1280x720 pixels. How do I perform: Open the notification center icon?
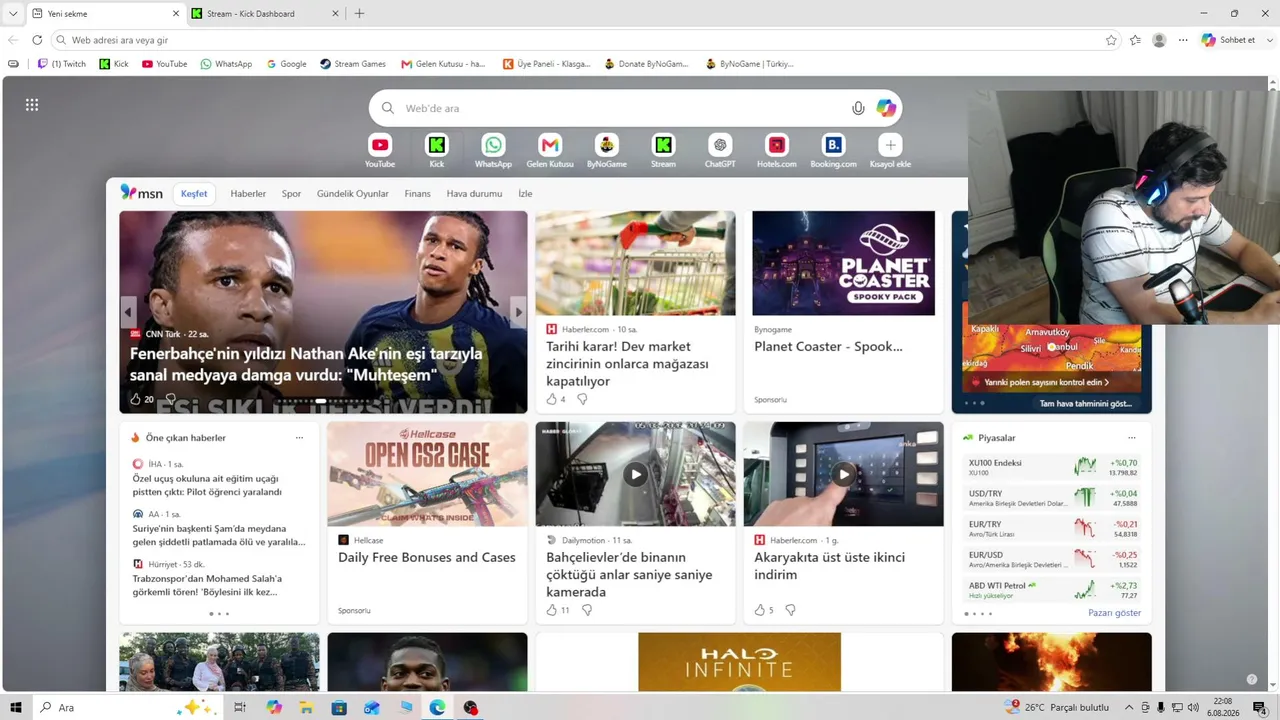tap(1259, 707)
